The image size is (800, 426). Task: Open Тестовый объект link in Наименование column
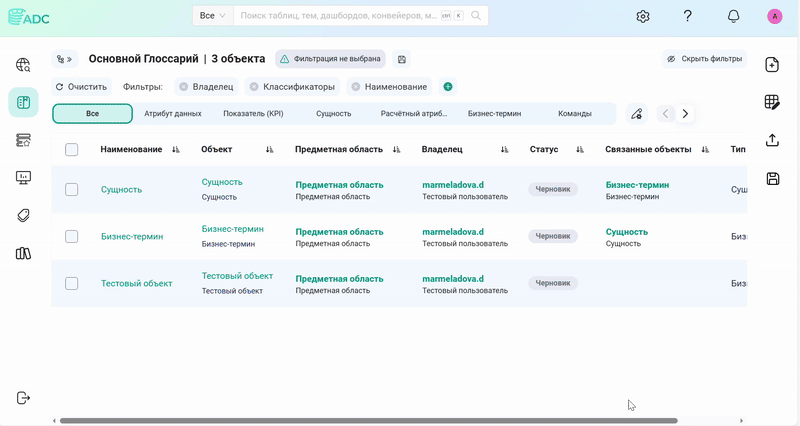point(136,283)
